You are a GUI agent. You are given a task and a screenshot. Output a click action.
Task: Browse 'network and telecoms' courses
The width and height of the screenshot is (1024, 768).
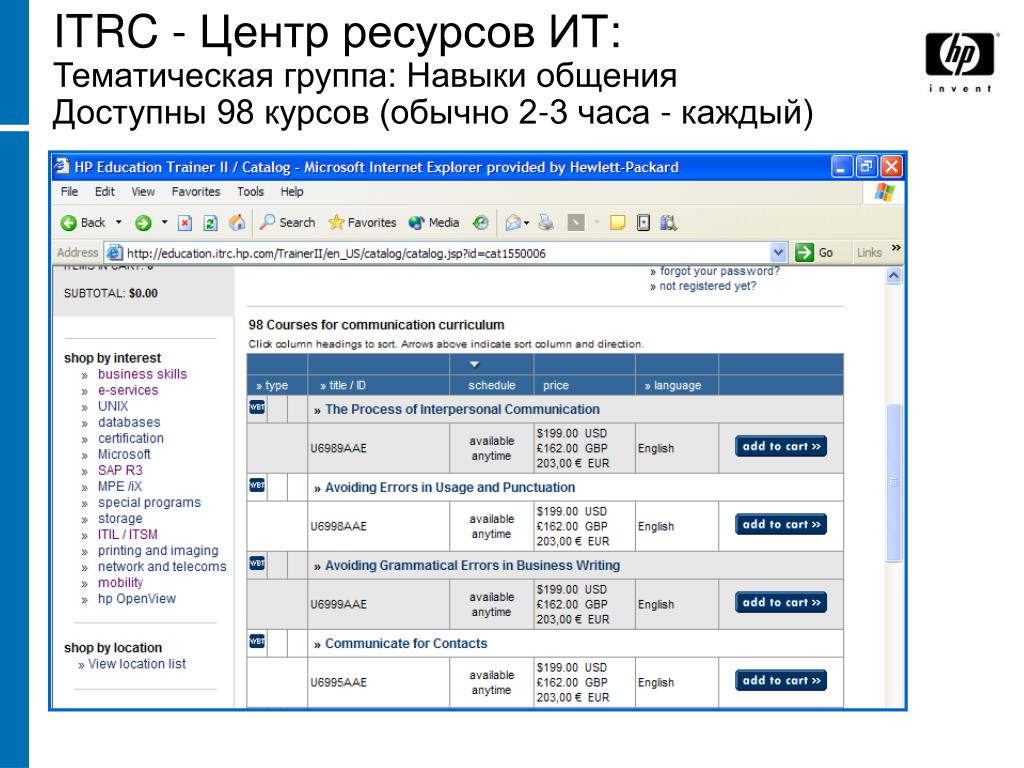(x=162, y=567)
